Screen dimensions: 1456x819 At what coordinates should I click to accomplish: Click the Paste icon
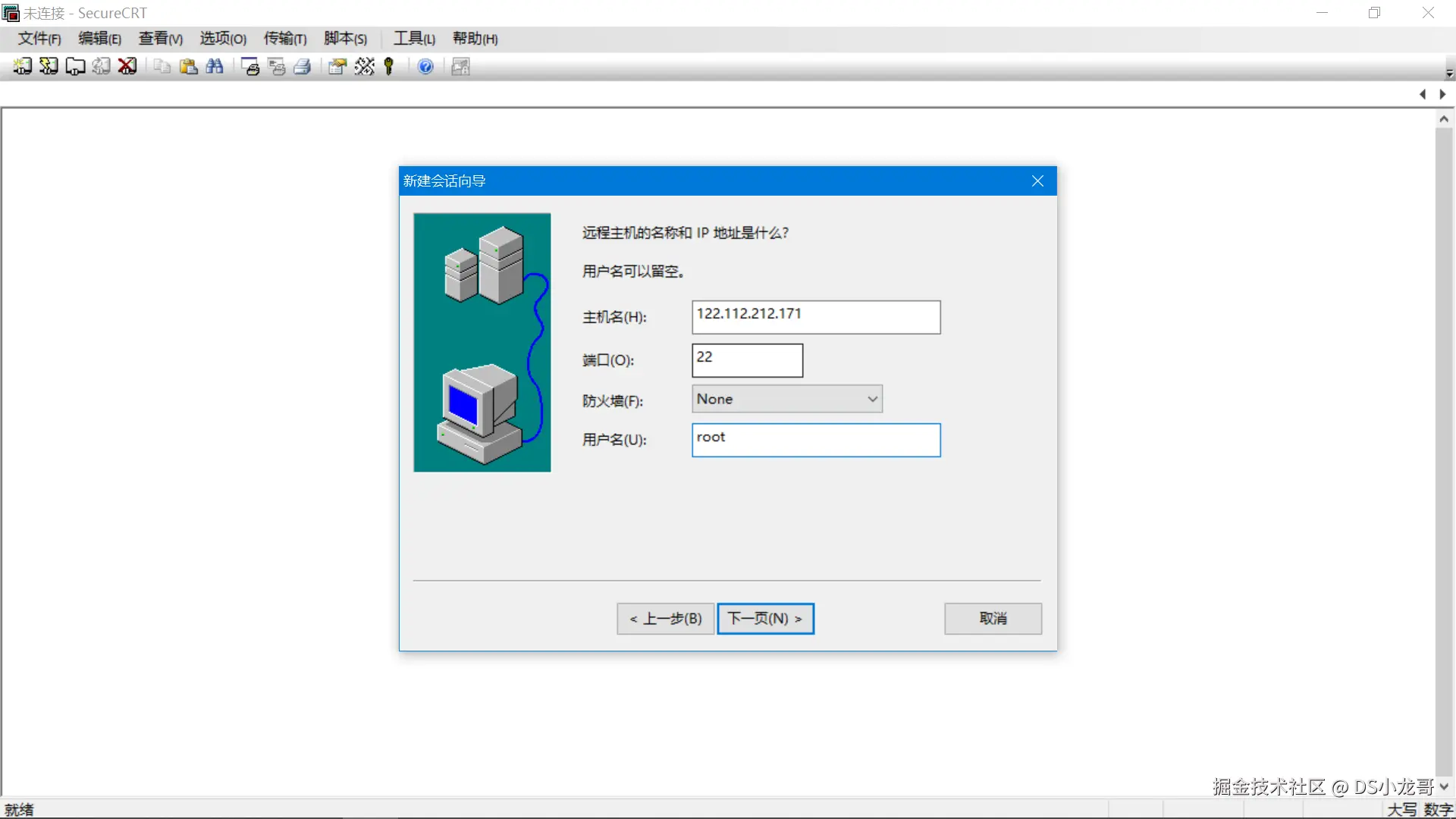point(187,67)
